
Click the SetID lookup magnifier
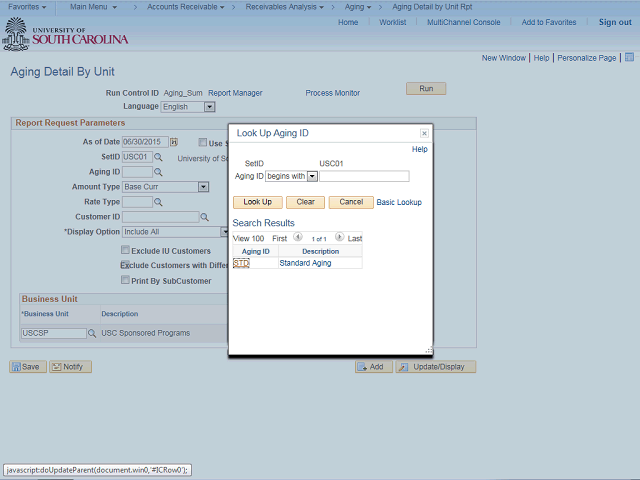[158, 157]
